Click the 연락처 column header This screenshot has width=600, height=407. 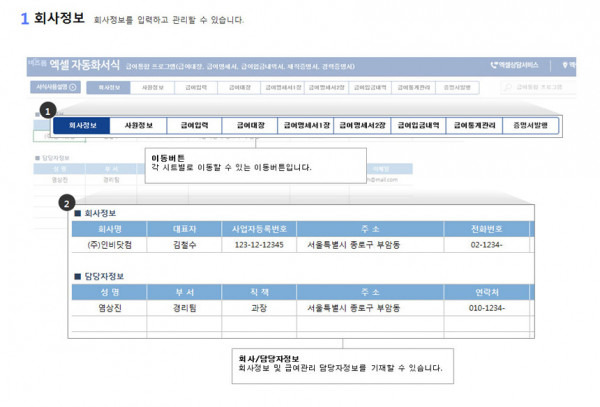tap(486, 292)
